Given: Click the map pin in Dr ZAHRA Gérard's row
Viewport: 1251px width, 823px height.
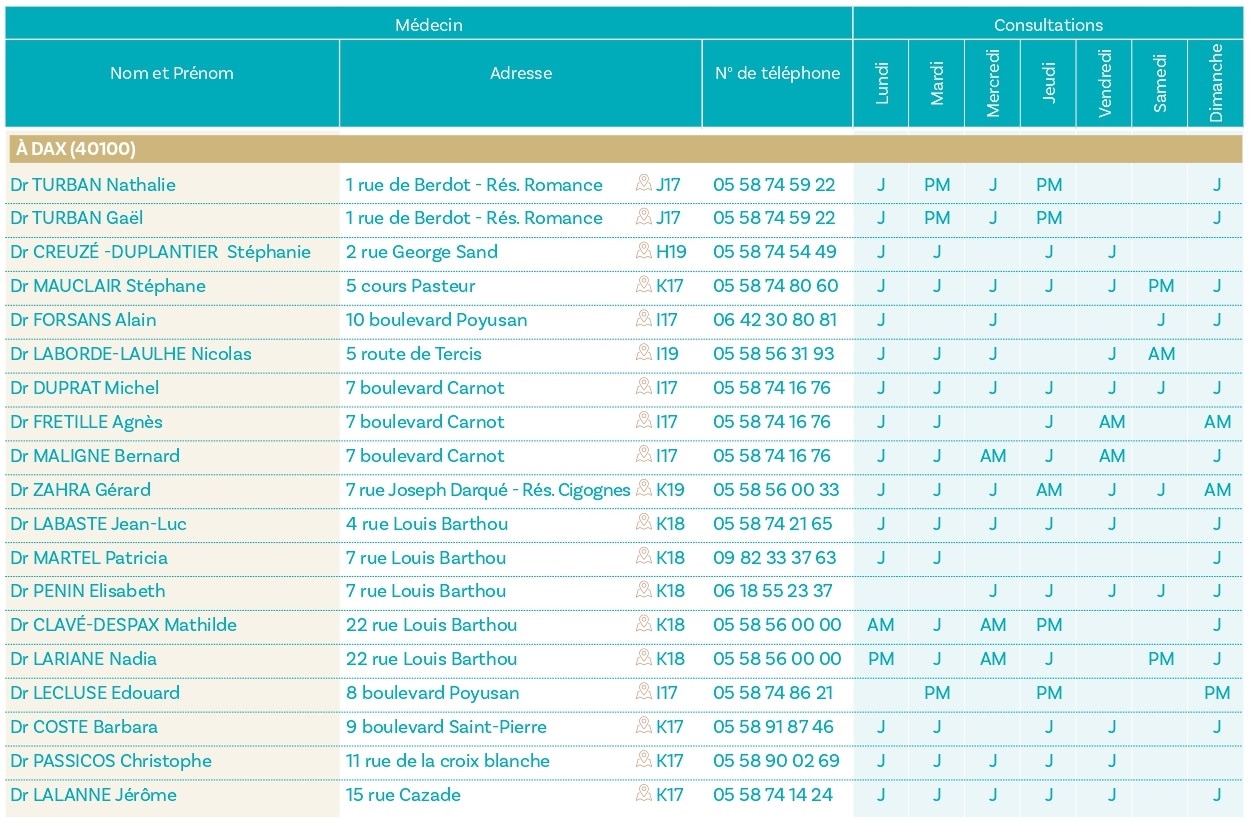Looking at the screenshot, I should [x=644, y=488].
